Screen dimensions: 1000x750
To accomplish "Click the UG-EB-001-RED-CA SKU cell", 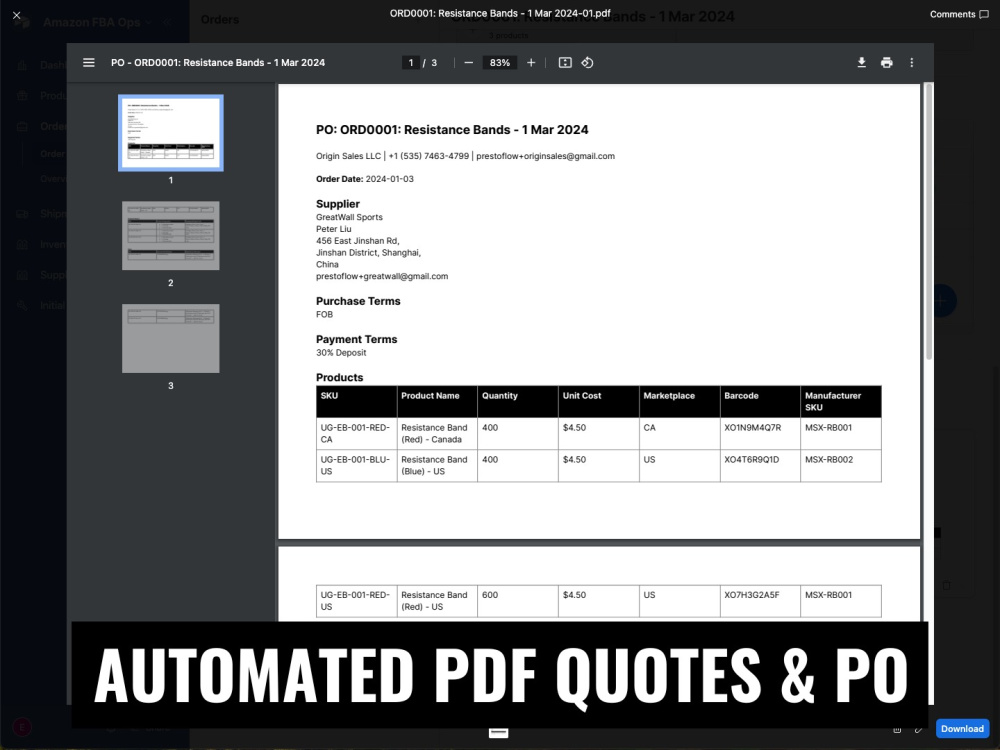I will (357, 434).
